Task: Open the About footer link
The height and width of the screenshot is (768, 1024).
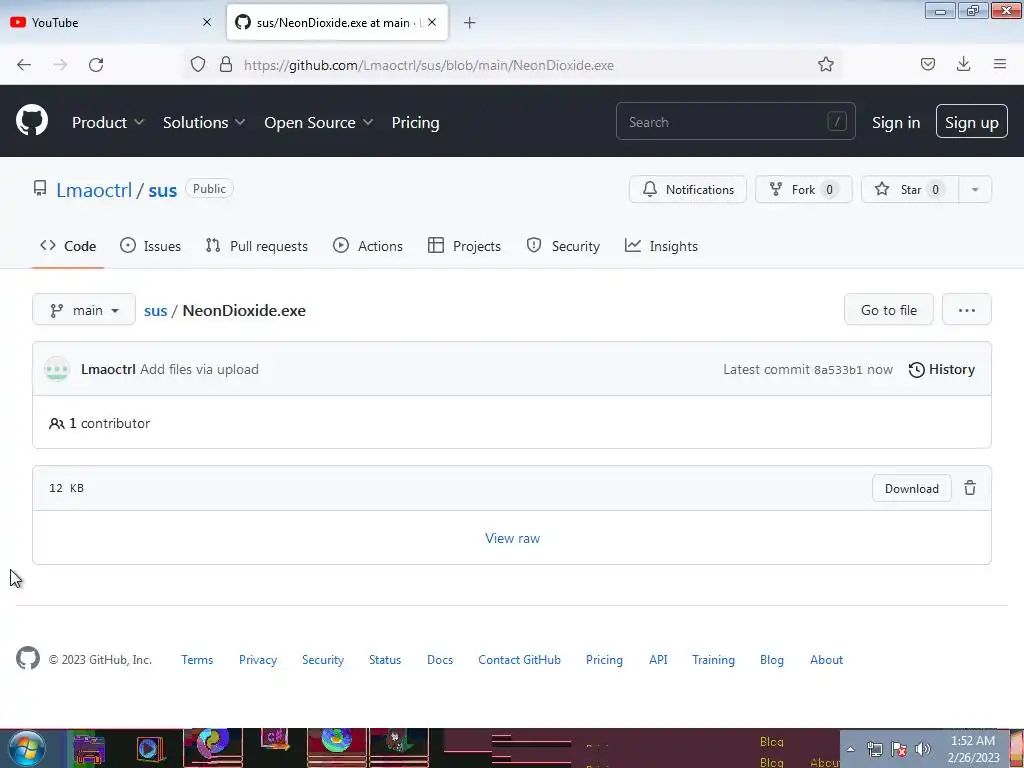Action: 826,660
